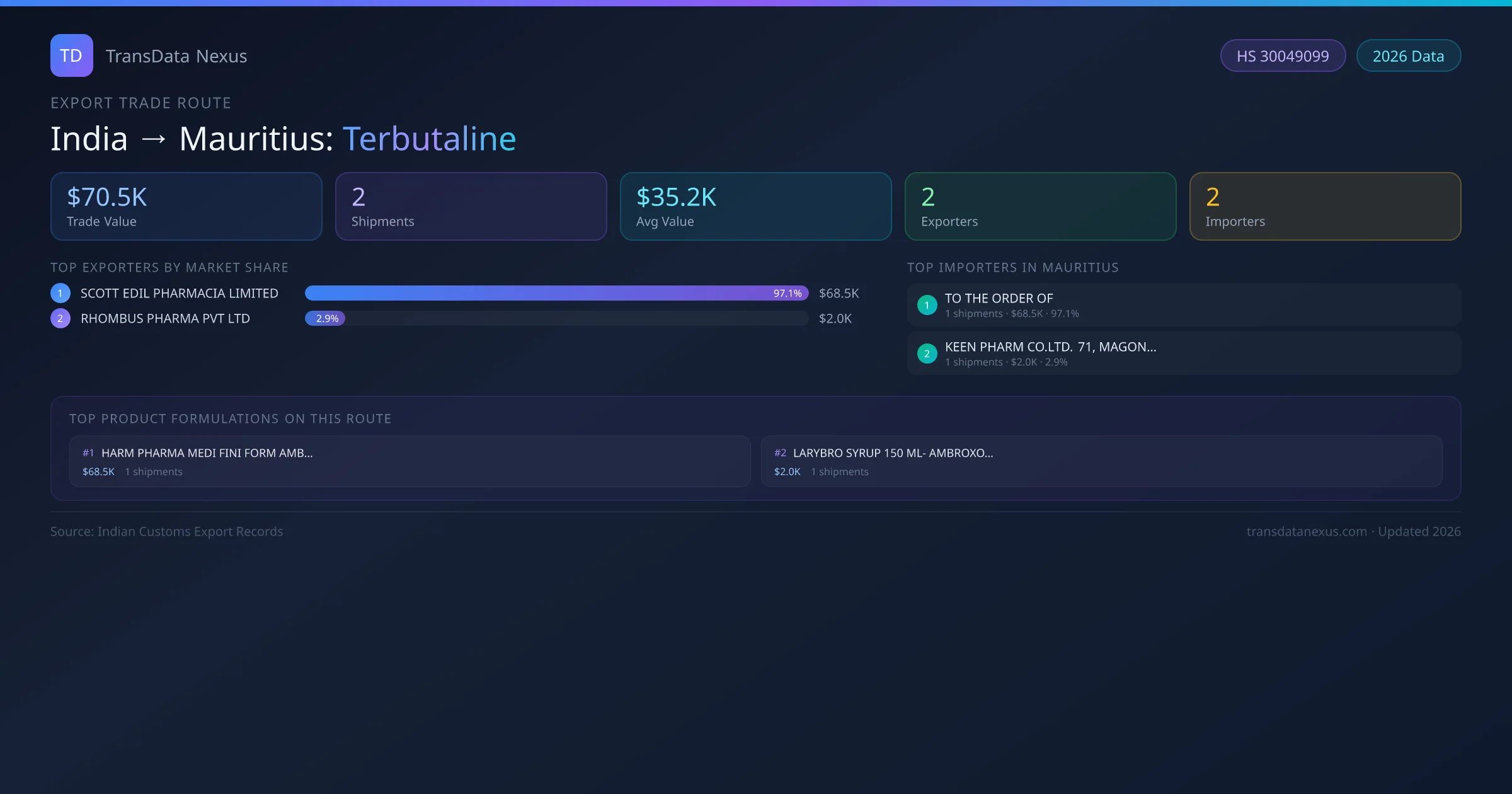Click the 97.1% market share bar
1512x794 pixels.
pos(556,293)
